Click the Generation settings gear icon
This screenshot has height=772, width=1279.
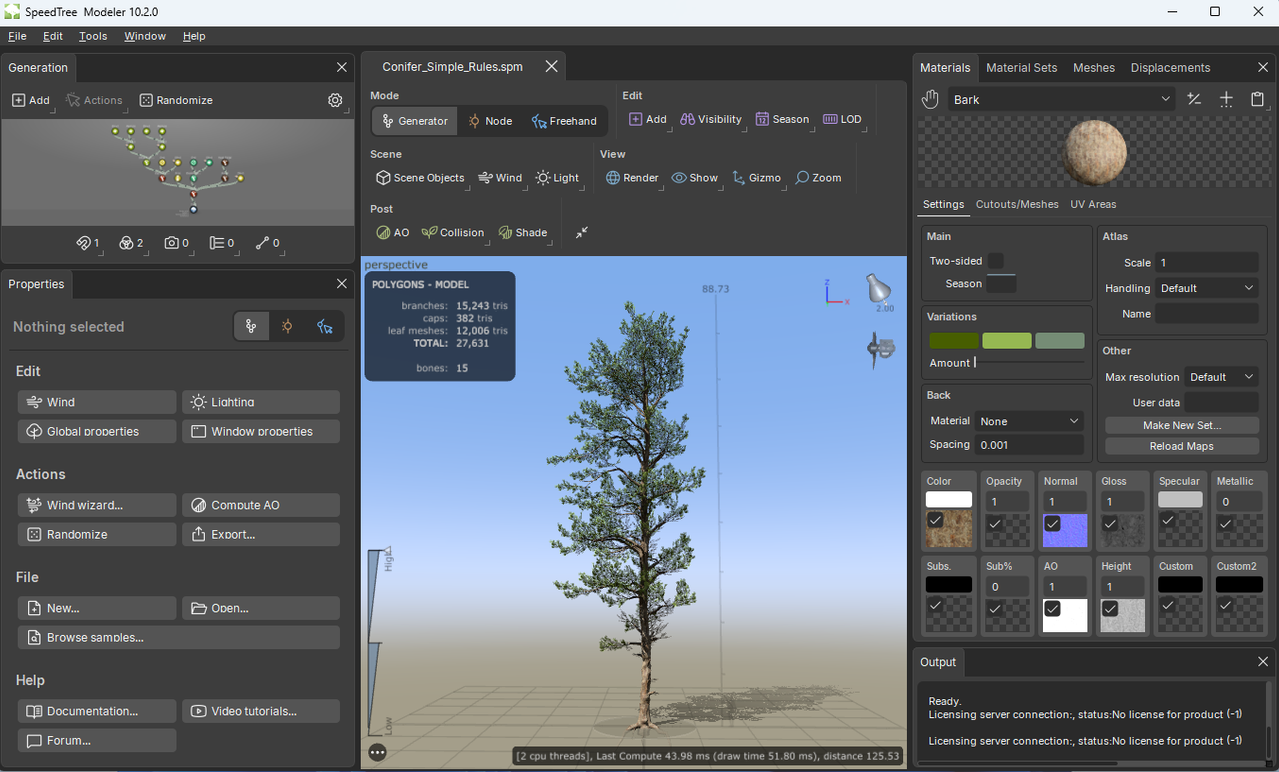point(335,100)
